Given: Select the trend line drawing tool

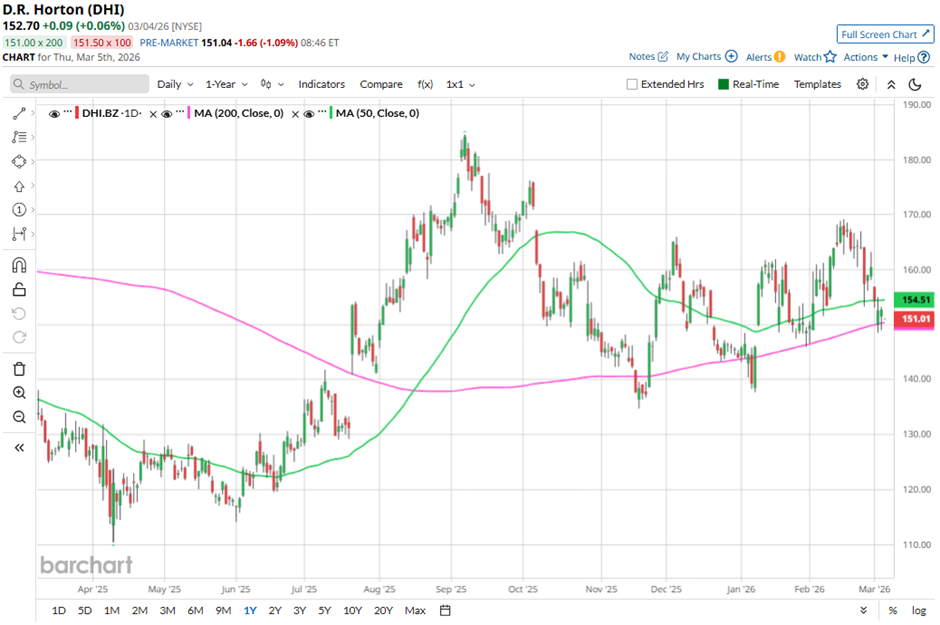Looking at the screenshot, I should point(19,113).
